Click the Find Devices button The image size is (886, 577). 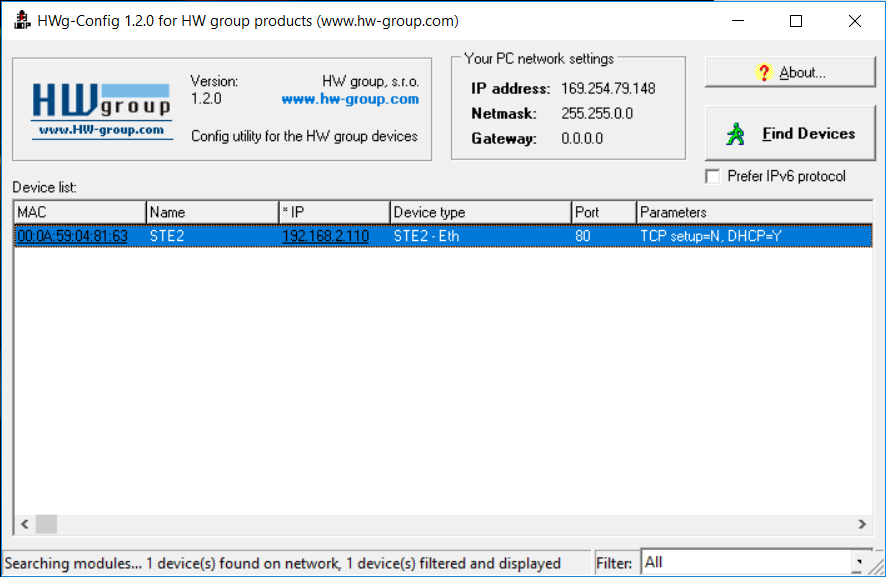pyautogui.click(x=790, y=133)
